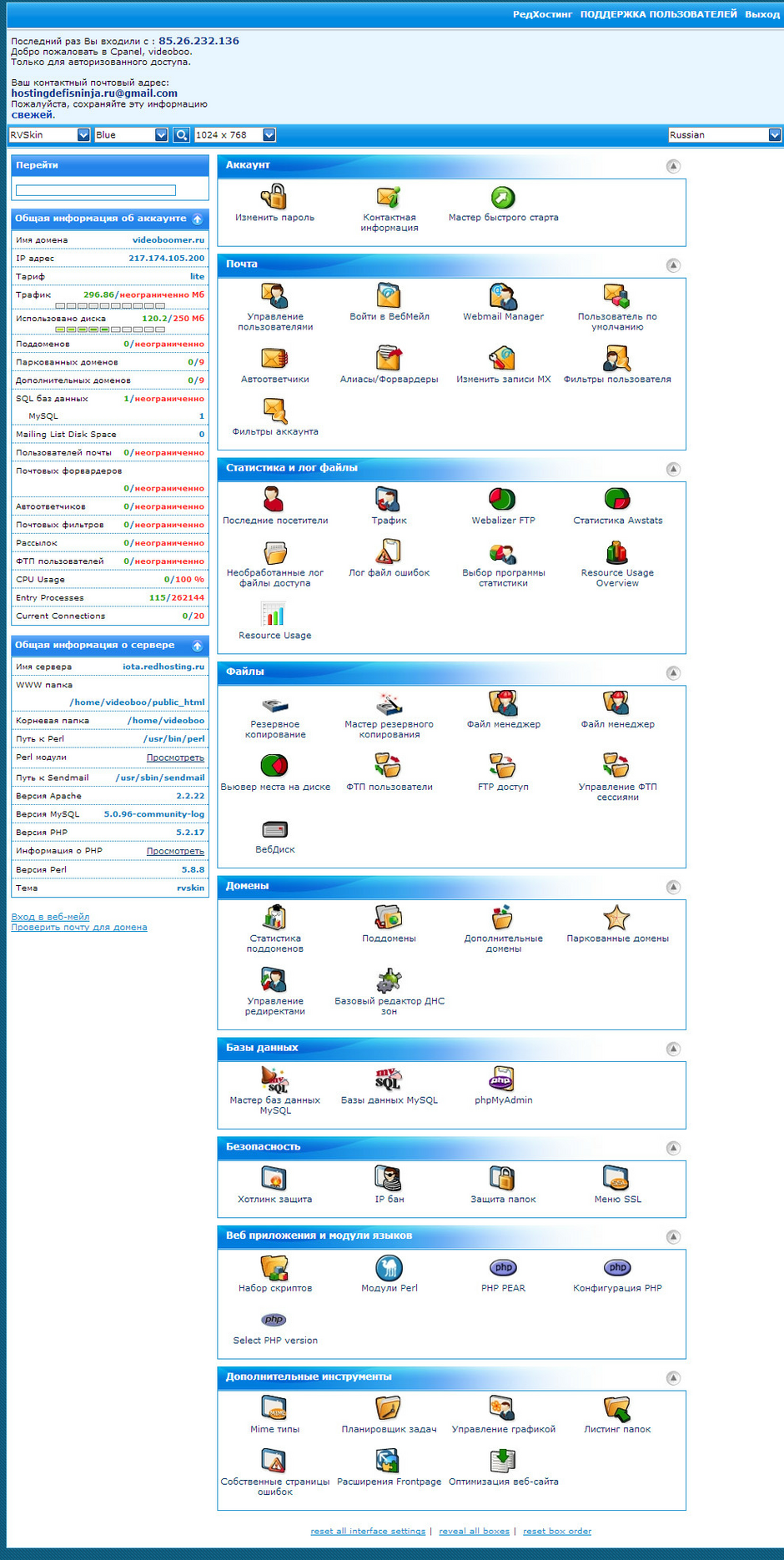Open the Webmail Manager icon
This screenshot has height=1560, width=784.
pyautogui.click(x=503, y=296)
